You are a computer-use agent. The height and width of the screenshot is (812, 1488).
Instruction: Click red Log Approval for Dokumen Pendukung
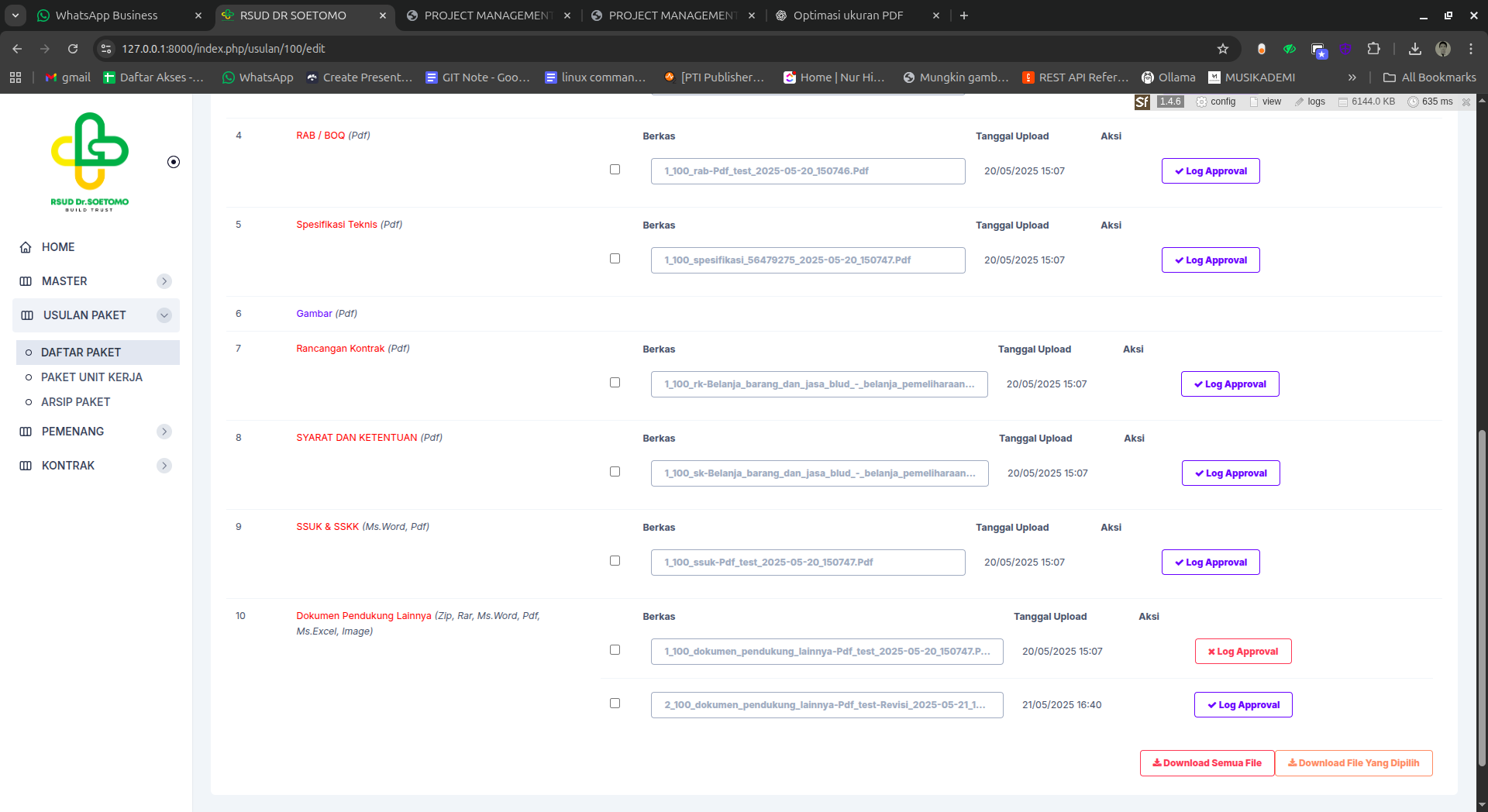click(x=1243, y=652)
